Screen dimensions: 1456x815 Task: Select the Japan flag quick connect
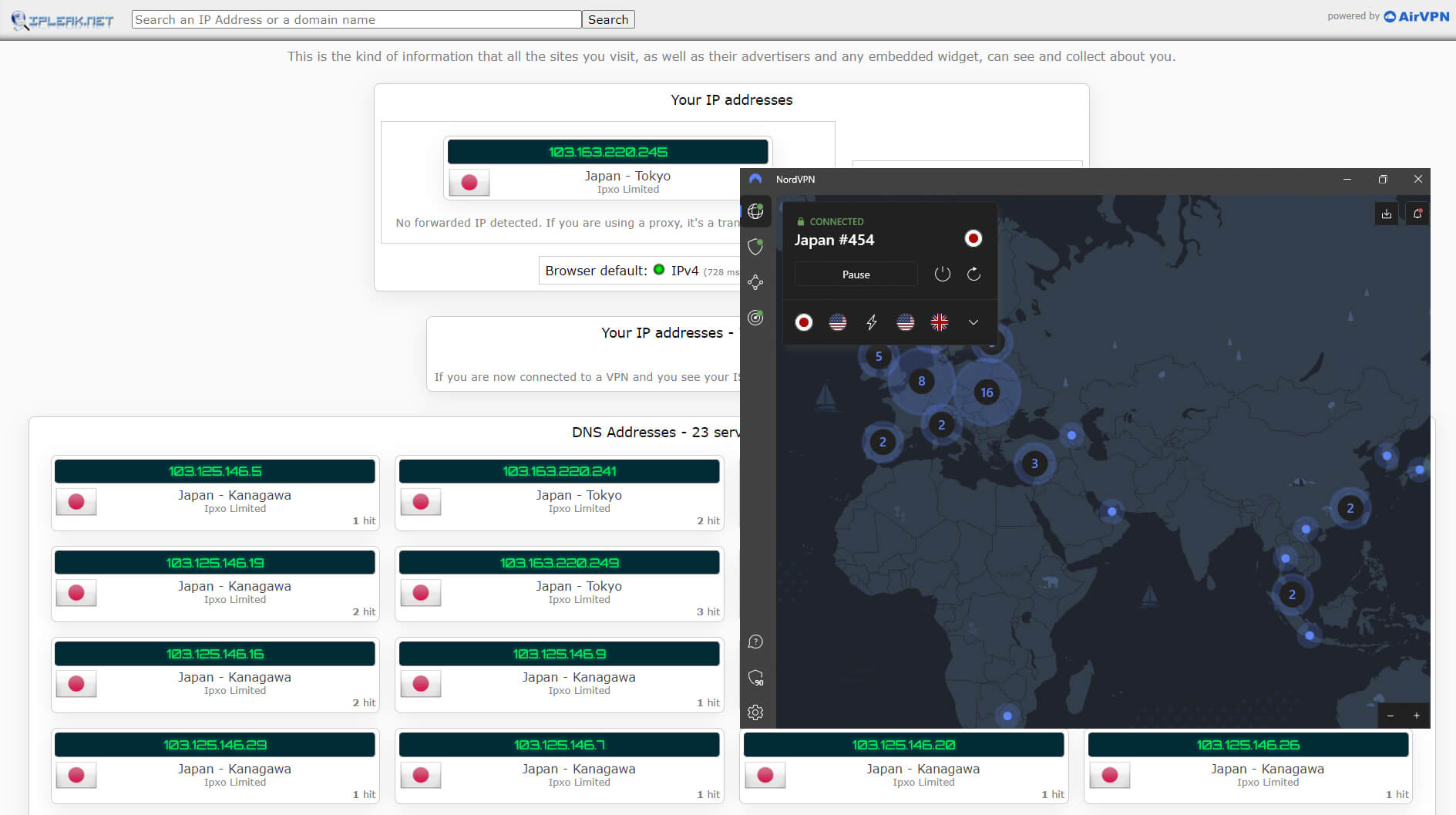pos(804,322)
